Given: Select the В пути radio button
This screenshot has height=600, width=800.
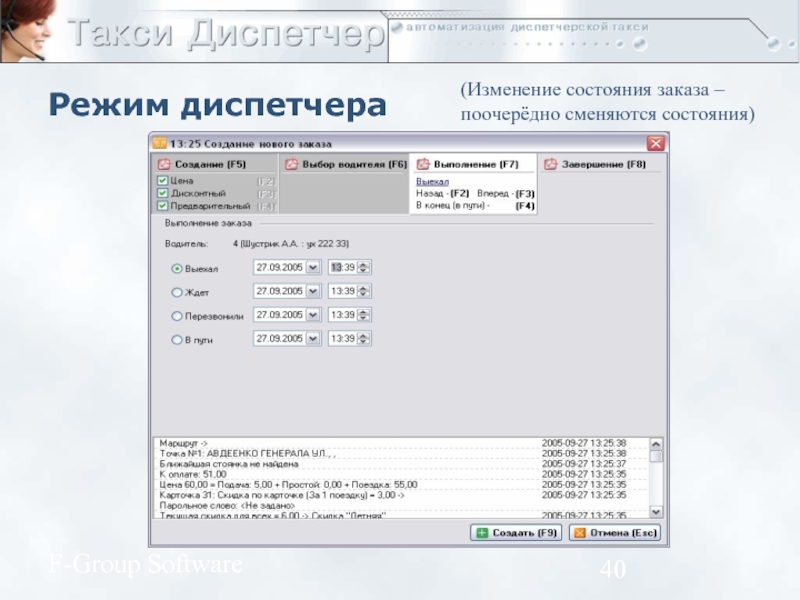Looking at the screenshot, I should click(x=177, y=340).
